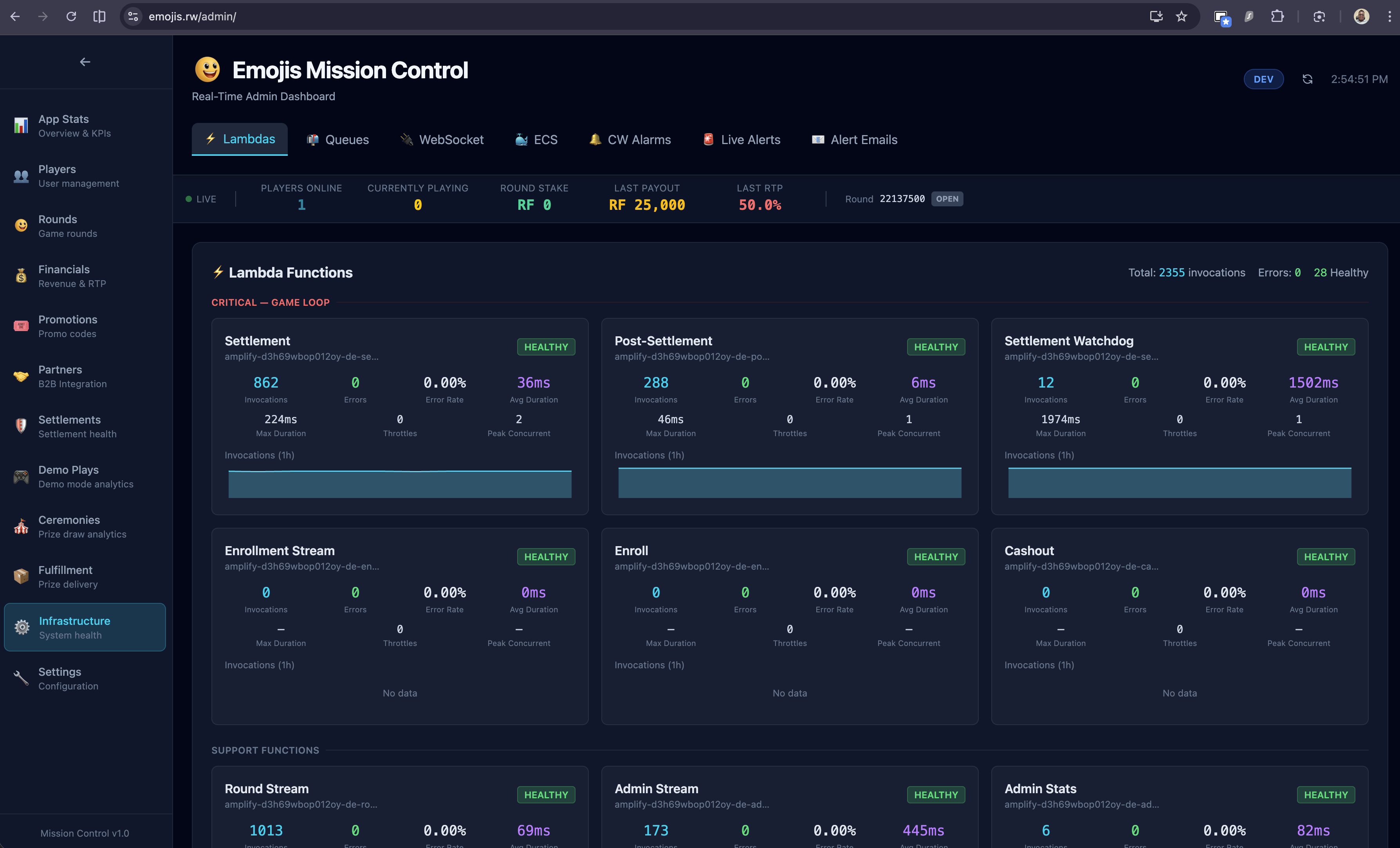Open the browser profile avatar menu
Image resolution: width=1400 pixels, height=848 pixels.
pos(1361,16)
